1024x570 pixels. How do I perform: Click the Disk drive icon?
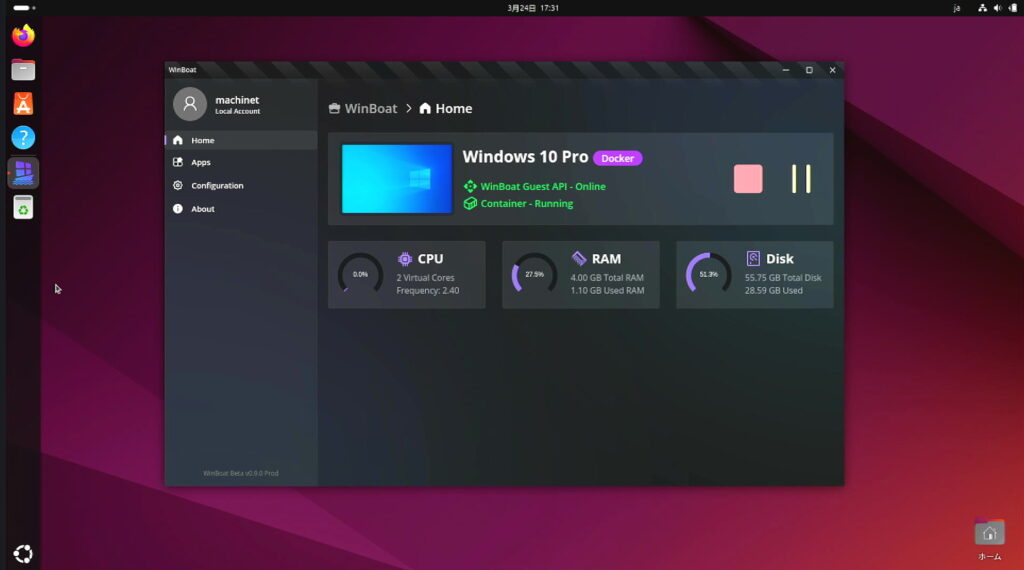coord(753,259)
